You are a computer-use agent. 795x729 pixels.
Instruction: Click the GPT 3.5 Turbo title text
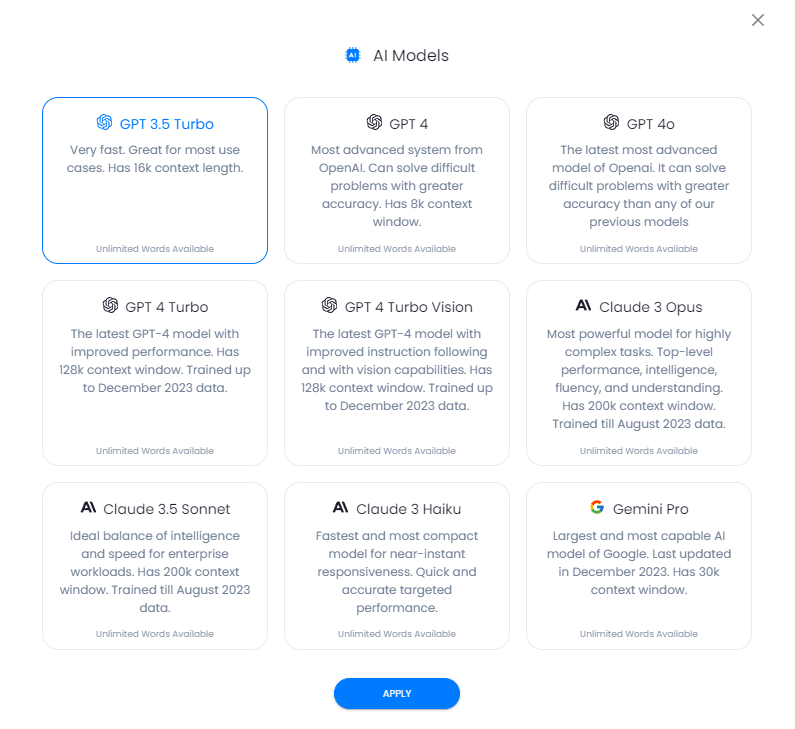coord(166,124)
